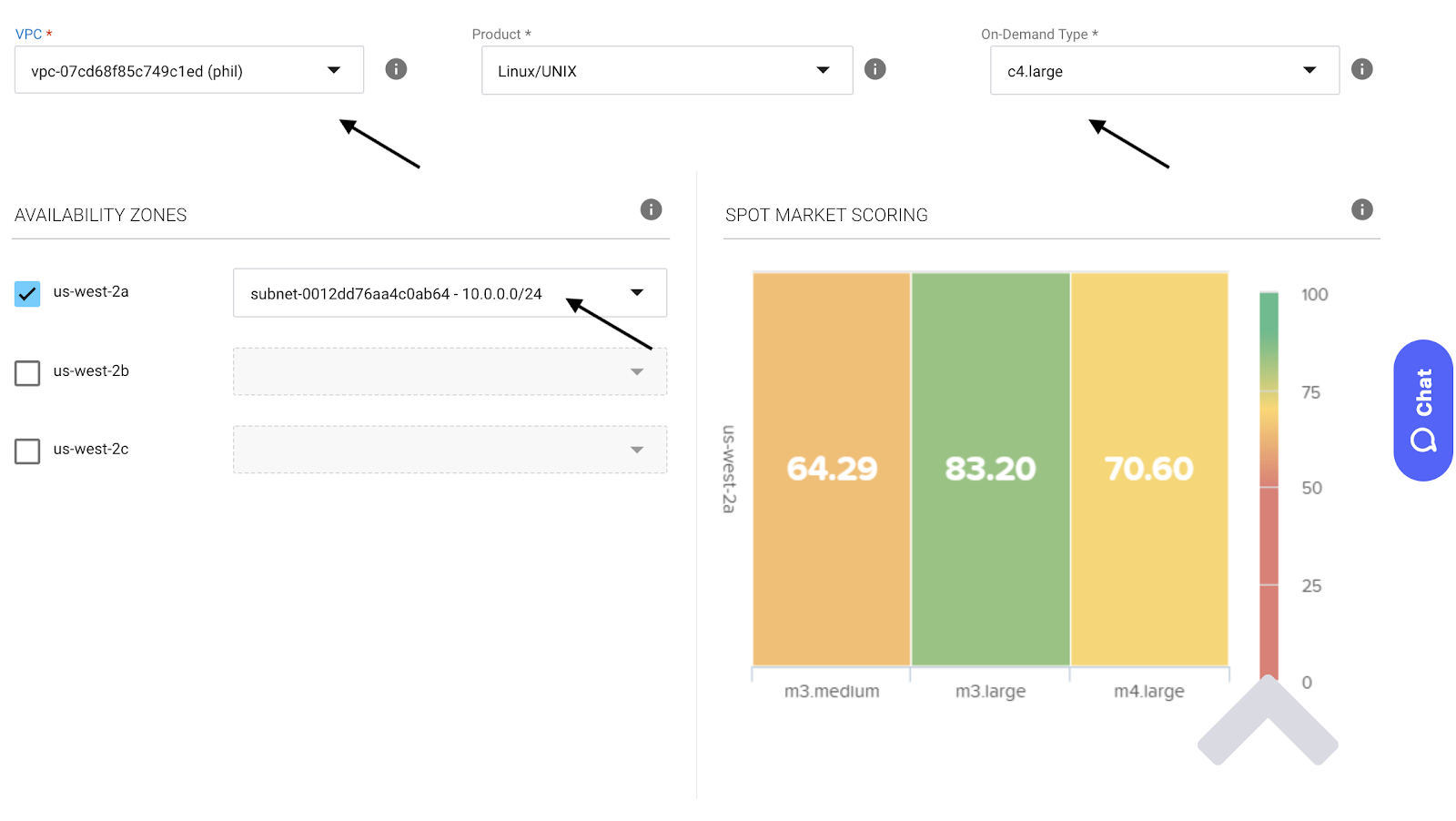The width and height of the screenshot is (1456, 821).
Task: Select the m3.medium 64.29 score cell
Action: click(x=832, y=469)
